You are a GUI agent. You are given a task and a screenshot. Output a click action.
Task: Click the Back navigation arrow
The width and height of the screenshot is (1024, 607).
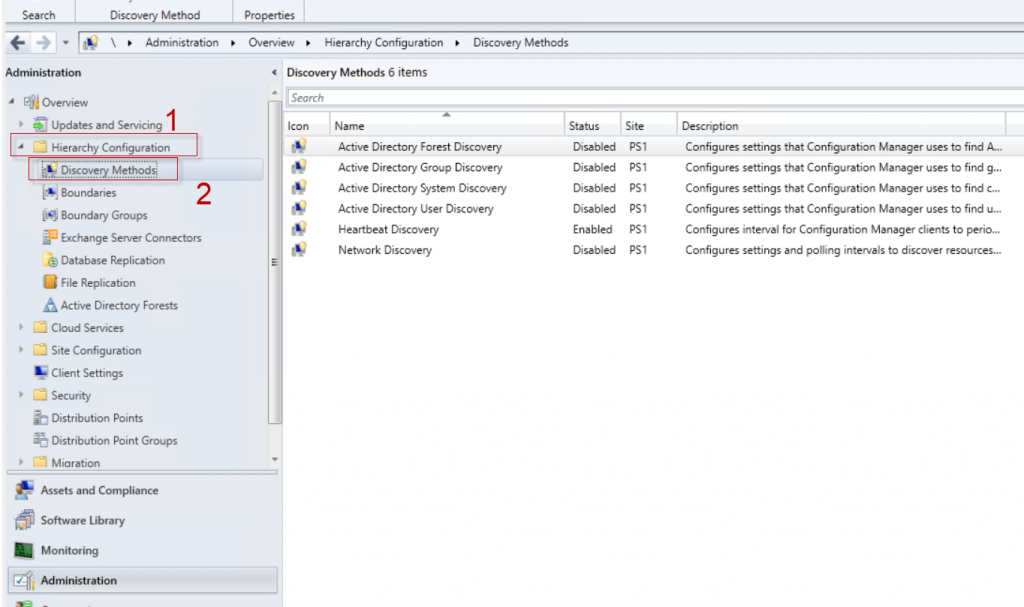pos(18,43)
